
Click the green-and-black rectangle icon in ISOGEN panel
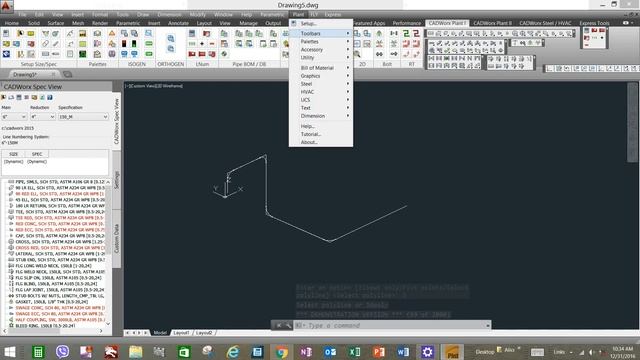click(134, 43)
